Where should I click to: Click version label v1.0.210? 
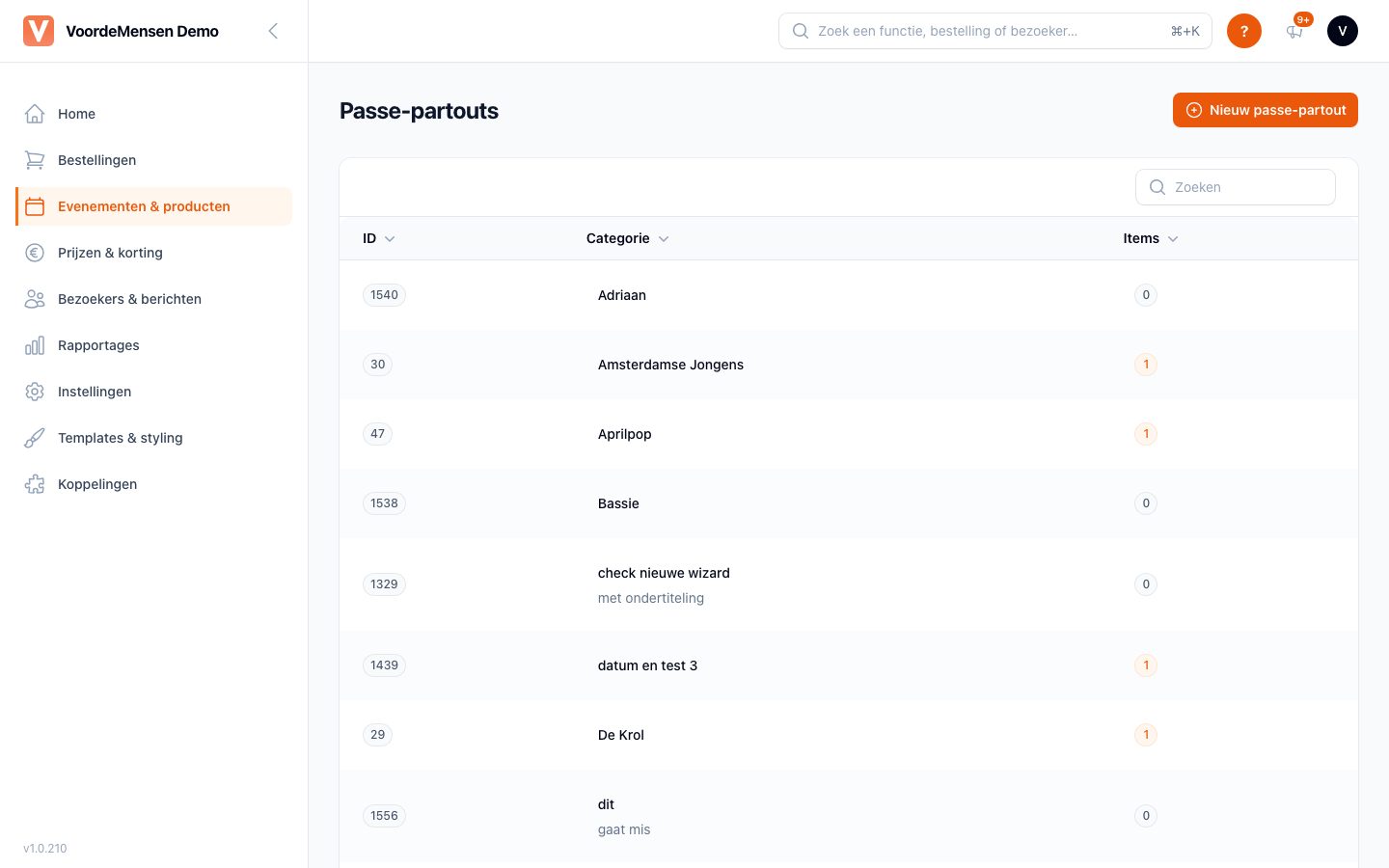pyautogui.click(x=45, y=849)
